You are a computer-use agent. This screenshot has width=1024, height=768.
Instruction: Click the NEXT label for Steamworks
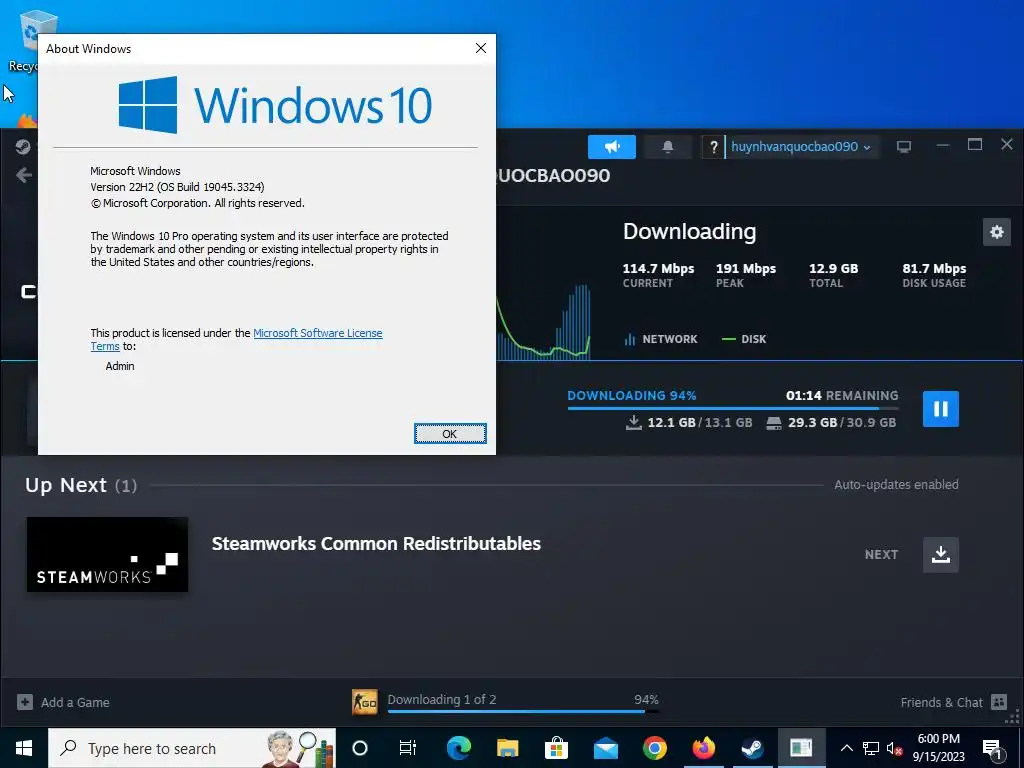pyautogui.click(x=882, y=554)
